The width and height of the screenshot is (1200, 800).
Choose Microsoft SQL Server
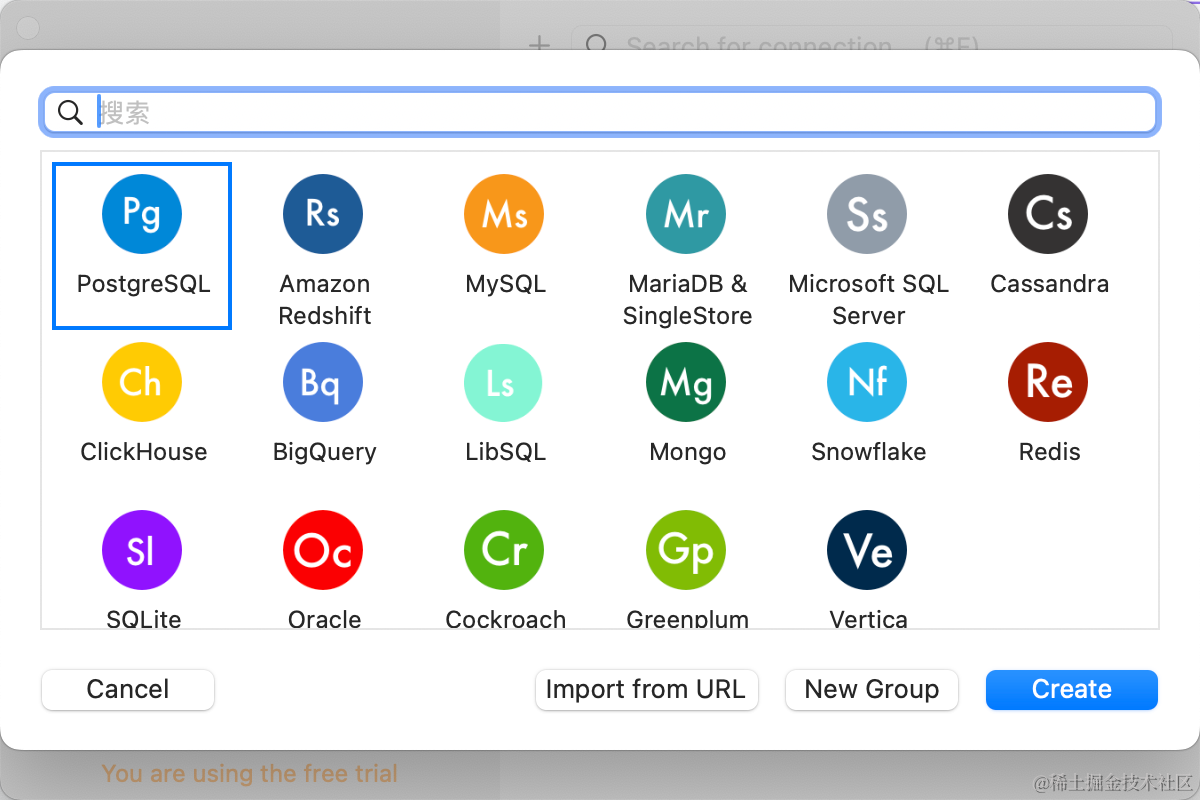[867, 214]
